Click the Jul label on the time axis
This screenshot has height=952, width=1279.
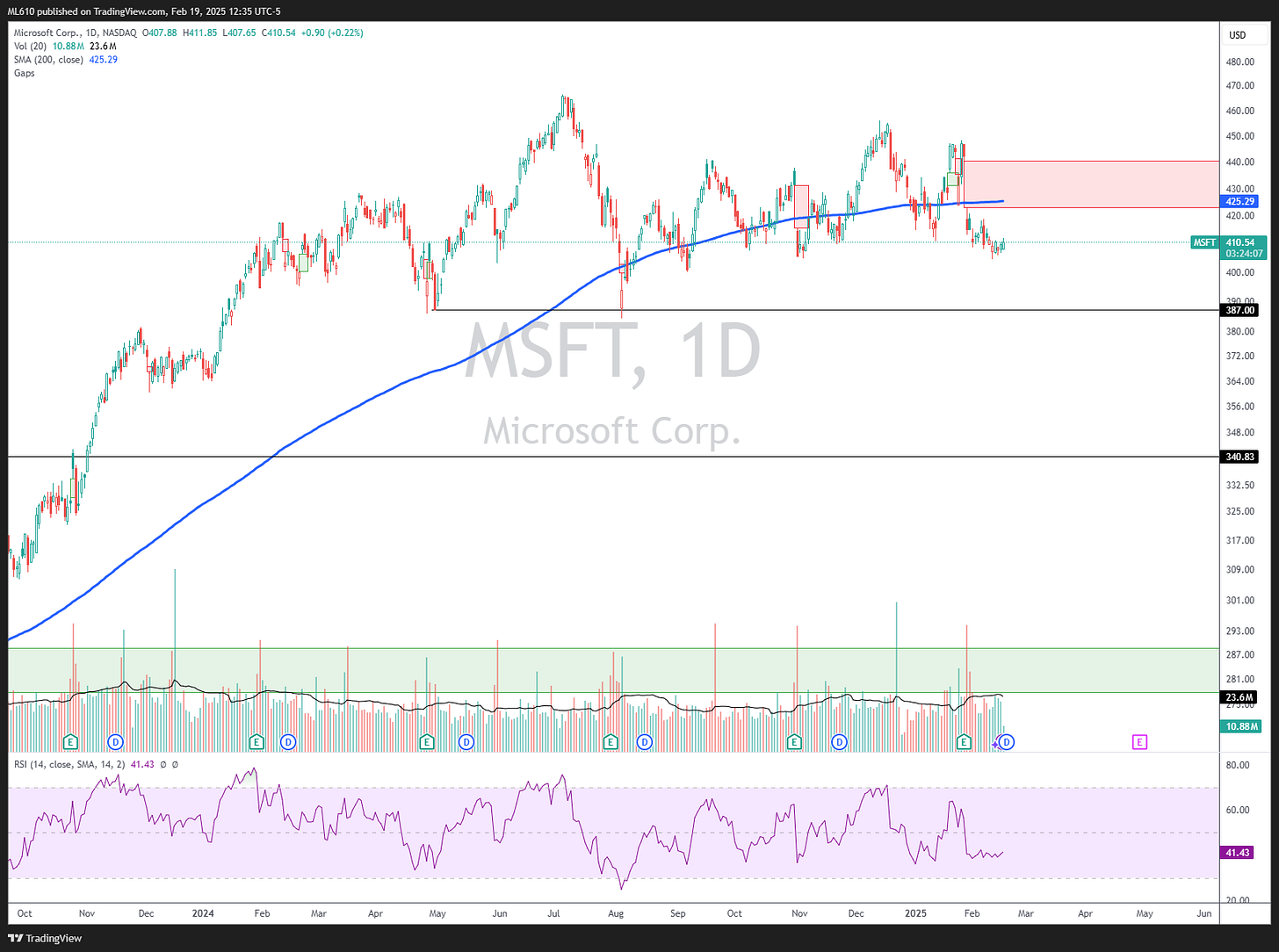pos(553,913)
